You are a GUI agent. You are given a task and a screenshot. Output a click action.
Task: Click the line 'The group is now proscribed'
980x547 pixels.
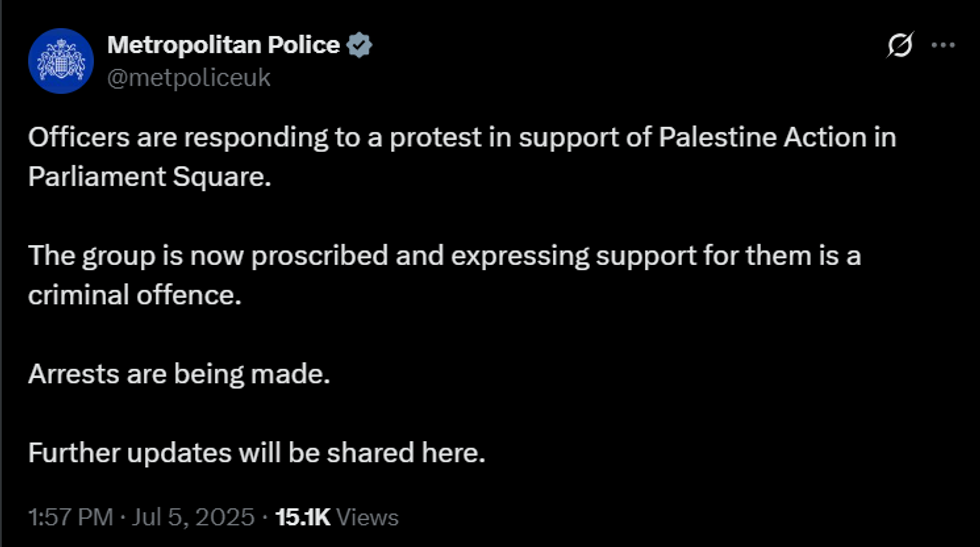444,256
